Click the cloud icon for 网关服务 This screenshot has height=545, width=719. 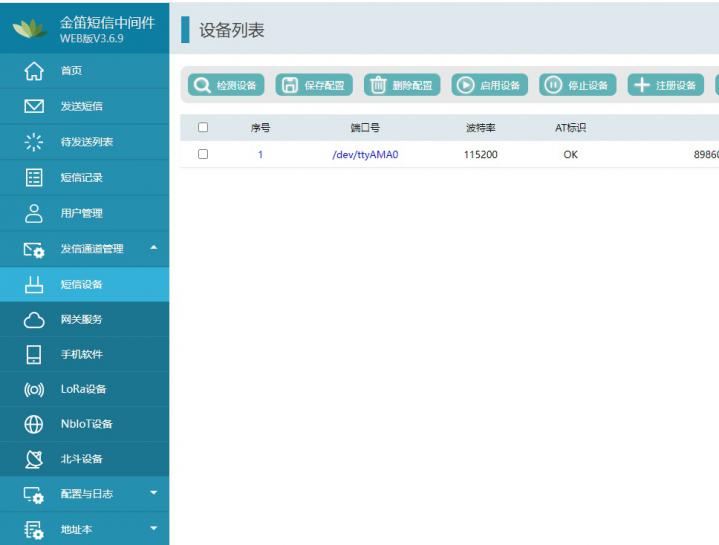point(34,320)
